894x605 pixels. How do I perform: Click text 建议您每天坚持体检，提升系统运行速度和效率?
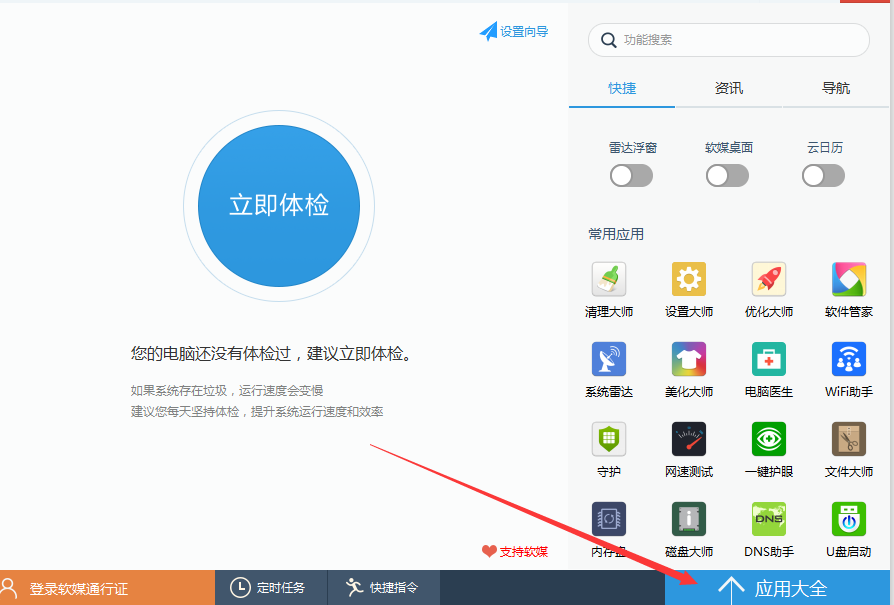[x=257, y=412]
